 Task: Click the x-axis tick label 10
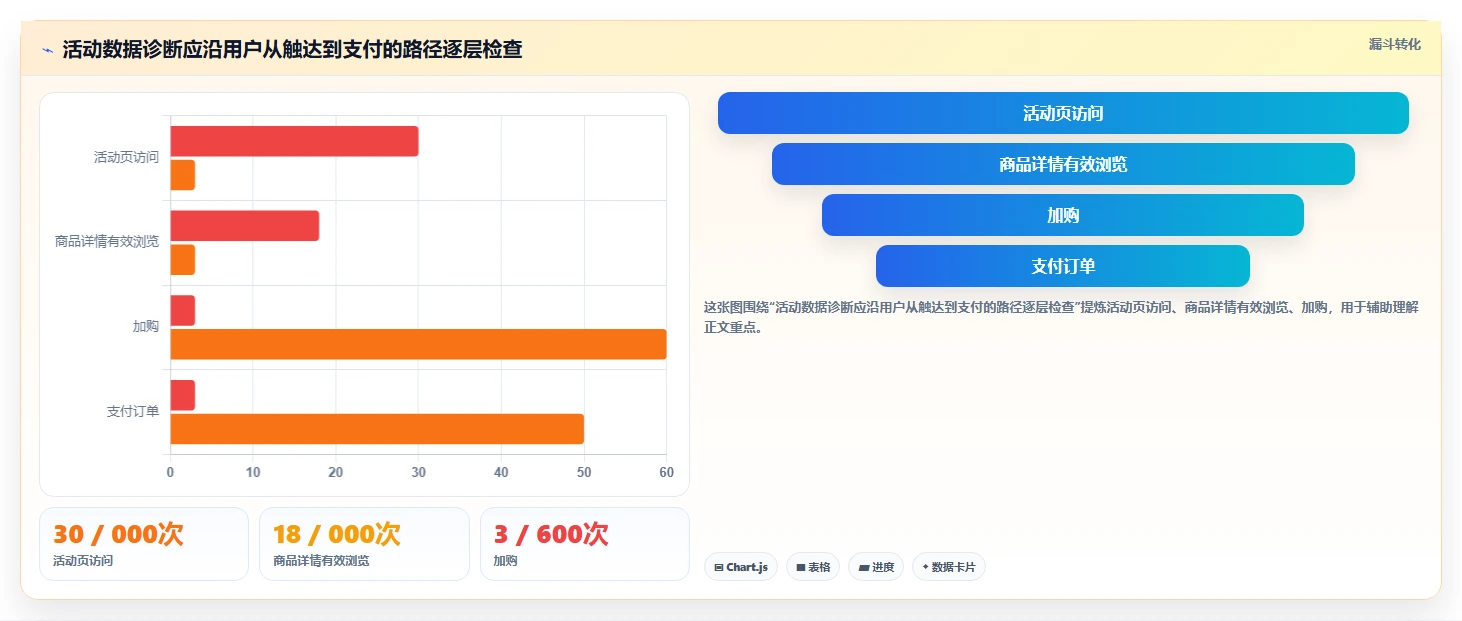(253, 472)
